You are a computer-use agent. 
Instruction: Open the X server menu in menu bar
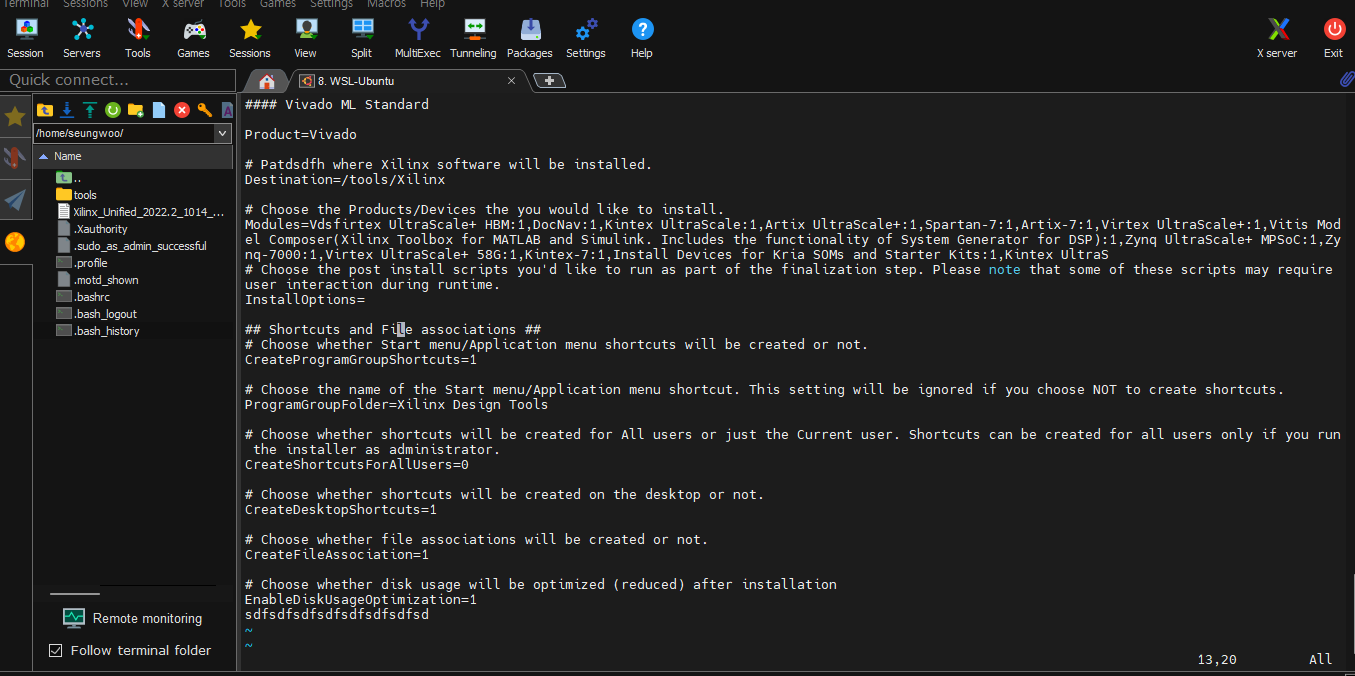coord(182,4)
